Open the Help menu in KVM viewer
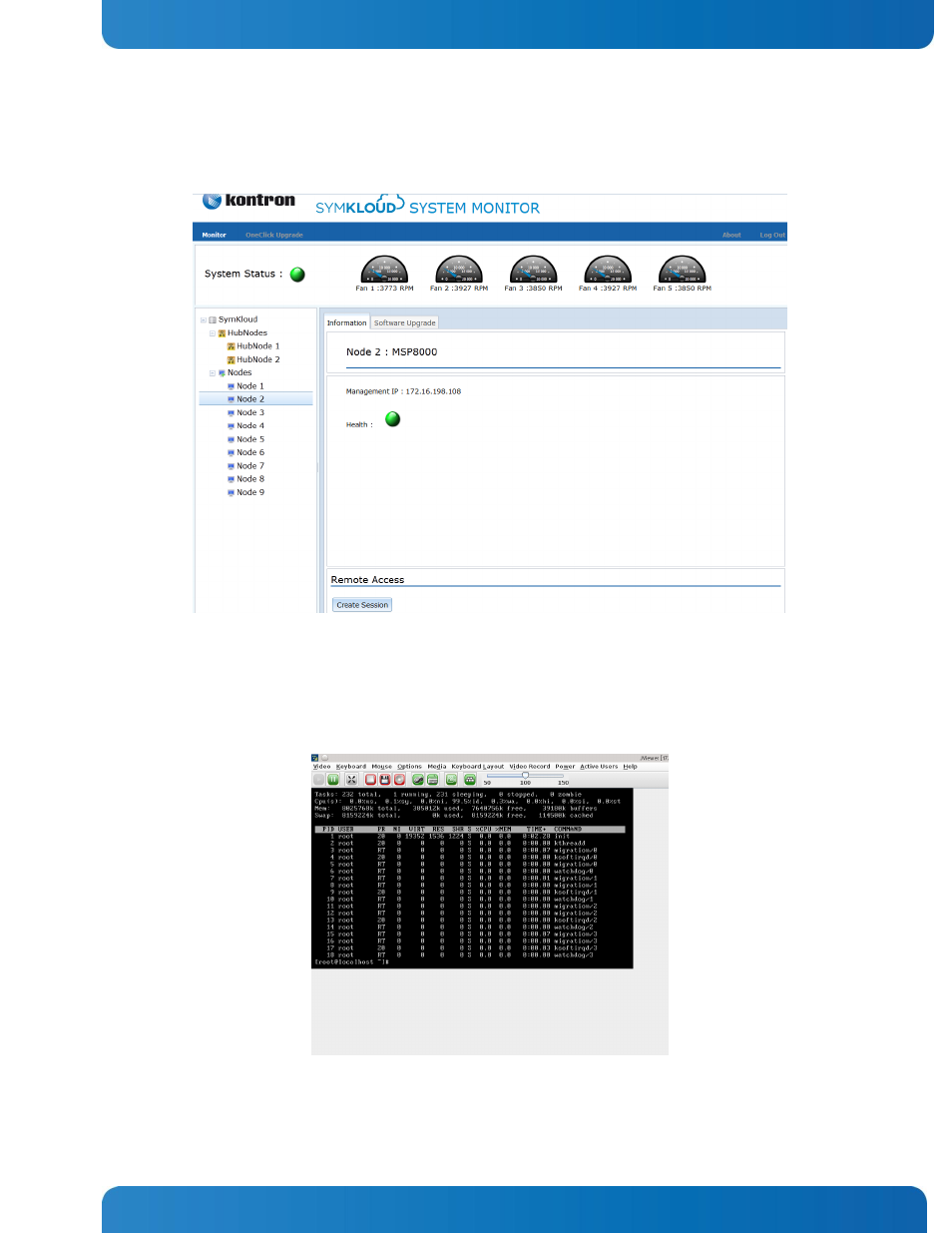The width and height of the screenshot is (952, 1233). point(630,767)
